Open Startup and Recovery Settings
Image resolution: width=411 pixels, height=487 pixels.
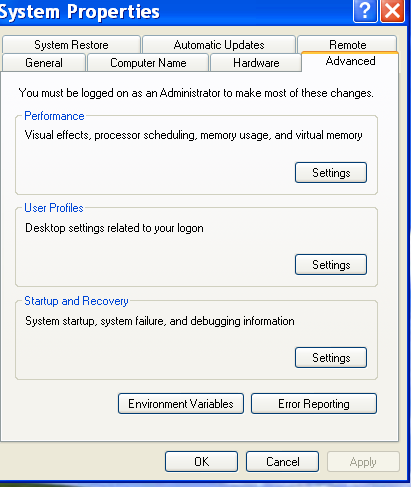tap(331, 358)
